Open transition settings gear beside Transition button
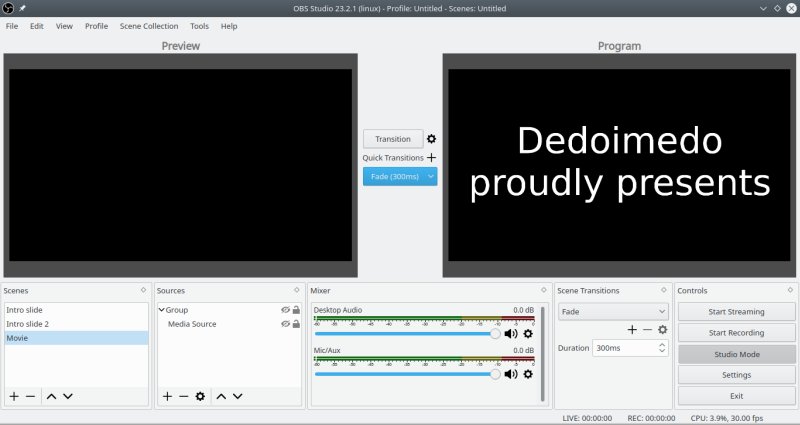This screenshot has height=425, width=800. coord(432,139)
